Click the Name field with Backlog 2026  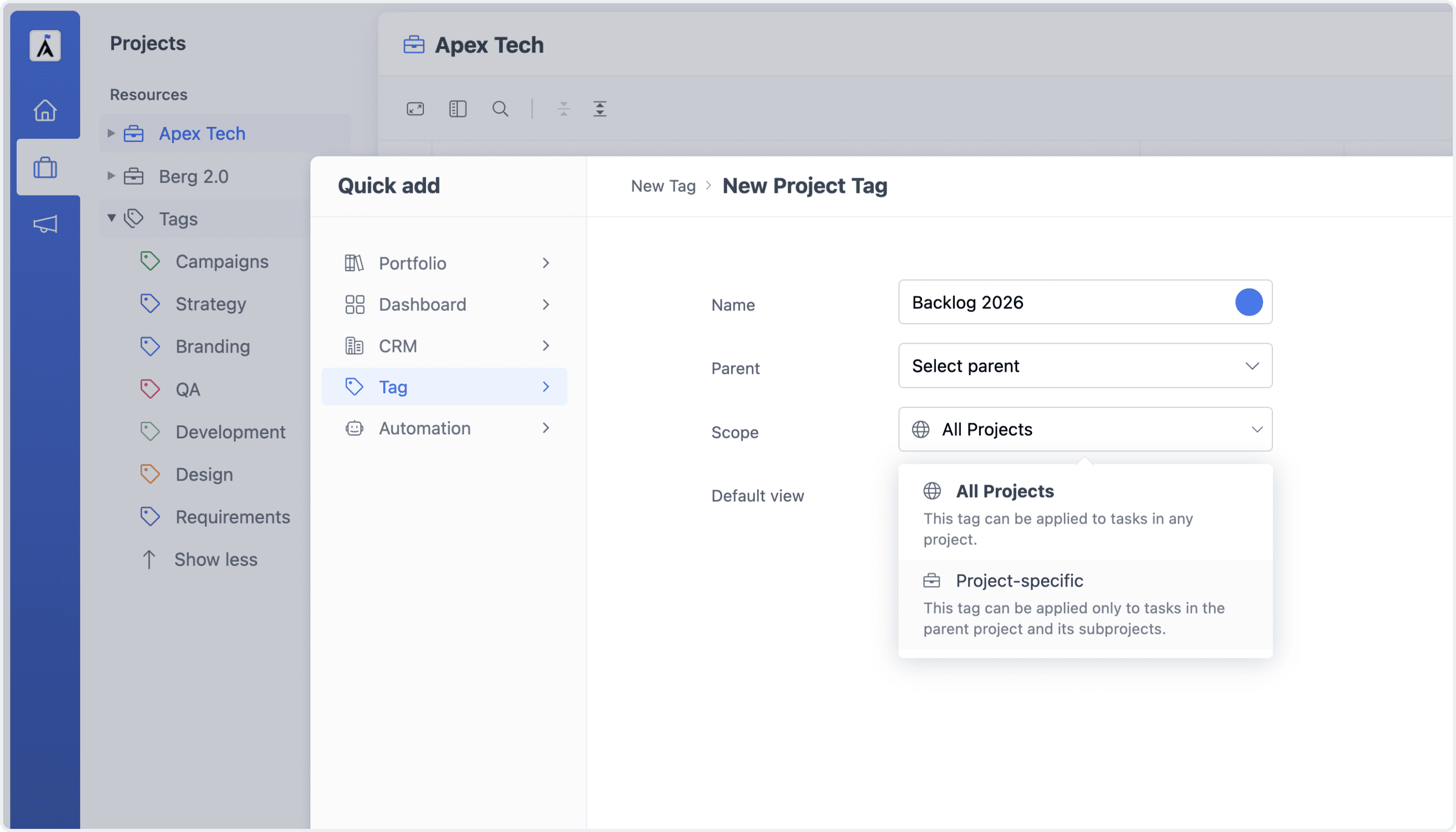[x=1085, y=302]
